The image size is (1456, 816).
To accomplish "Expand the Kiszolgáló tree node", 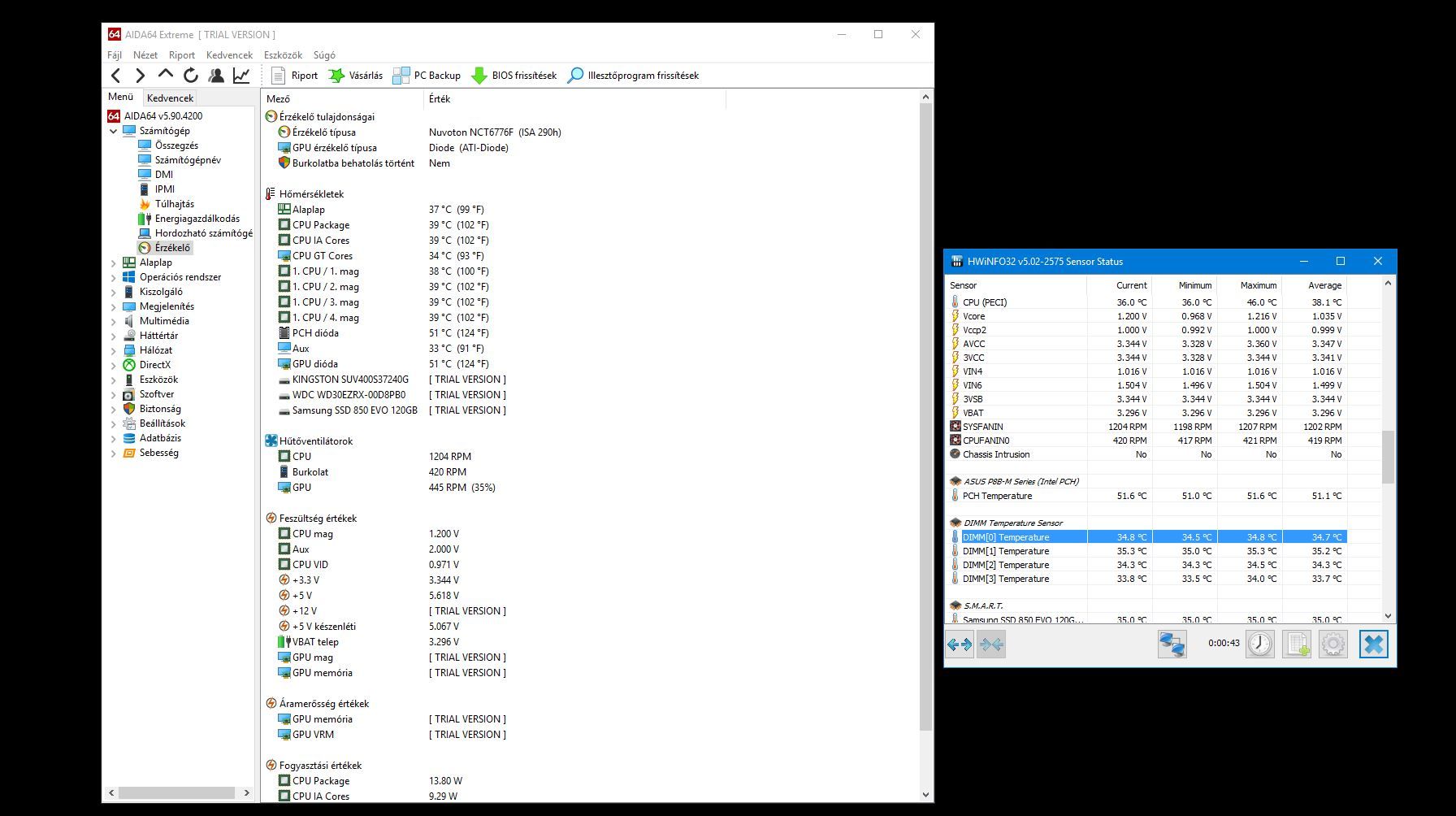I will pos(113,292).
